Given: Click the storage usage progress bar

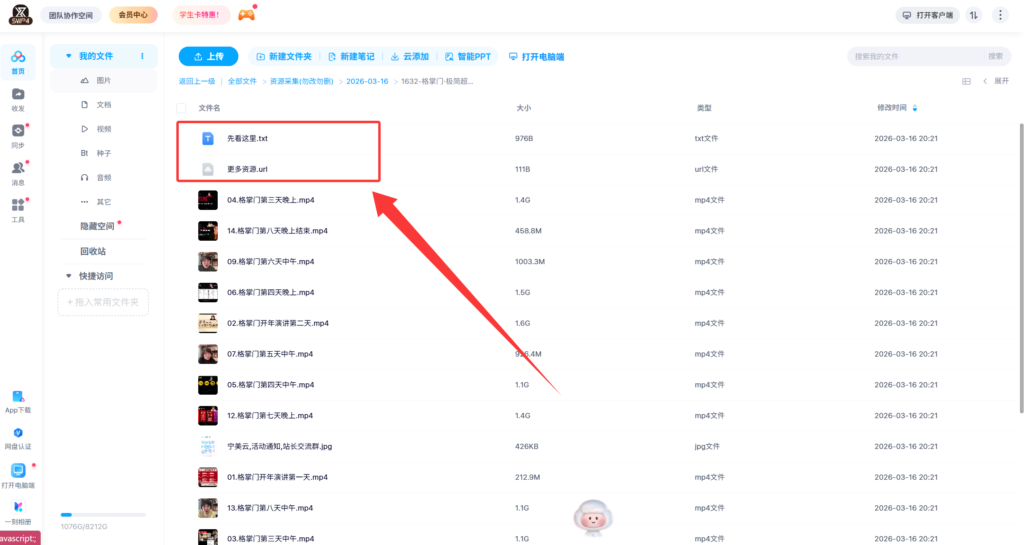Looking at the screenshot, I should (x=103, y=515).
